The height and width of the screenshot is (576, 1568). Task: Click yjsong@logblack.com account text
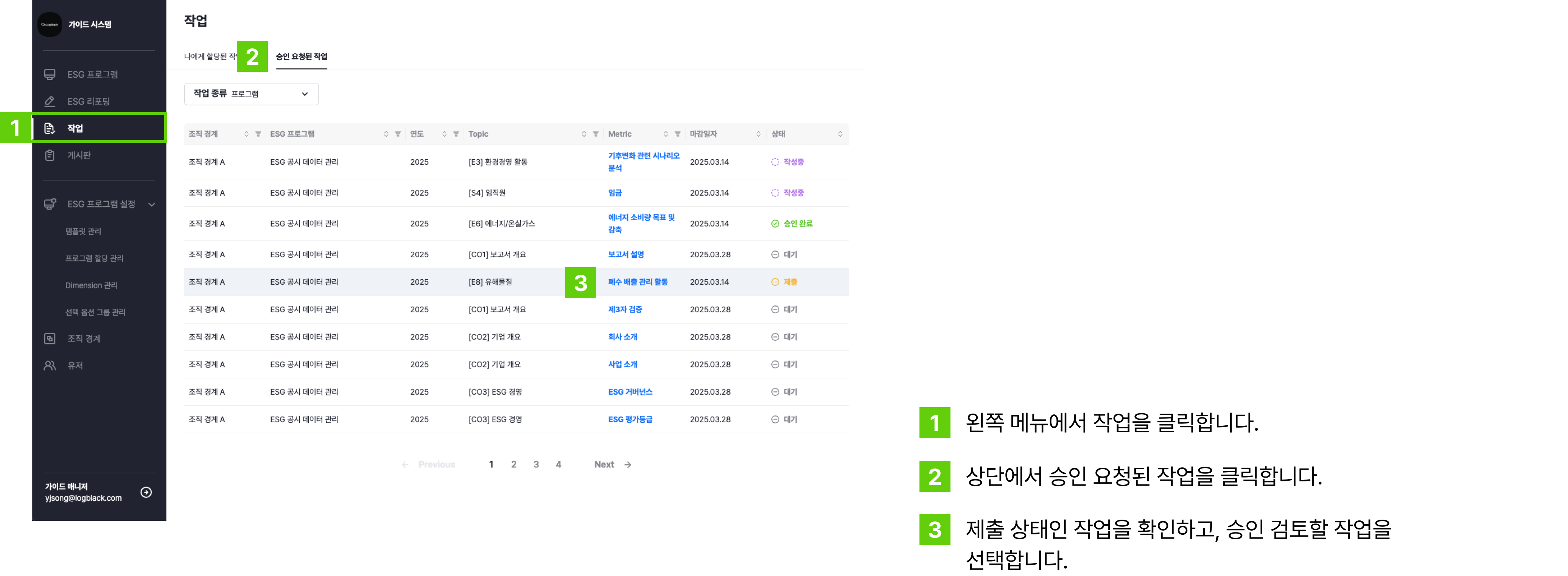[83, 498]
